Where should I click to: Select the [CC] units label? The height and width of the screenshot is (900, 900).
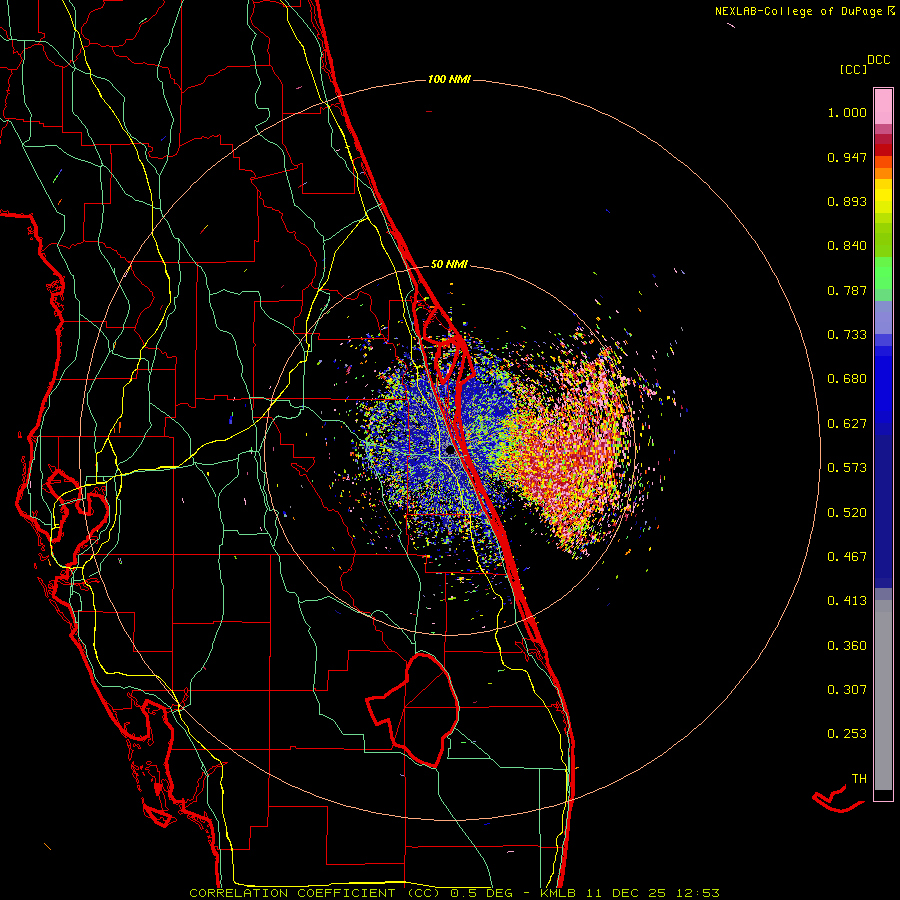[853, 69]
